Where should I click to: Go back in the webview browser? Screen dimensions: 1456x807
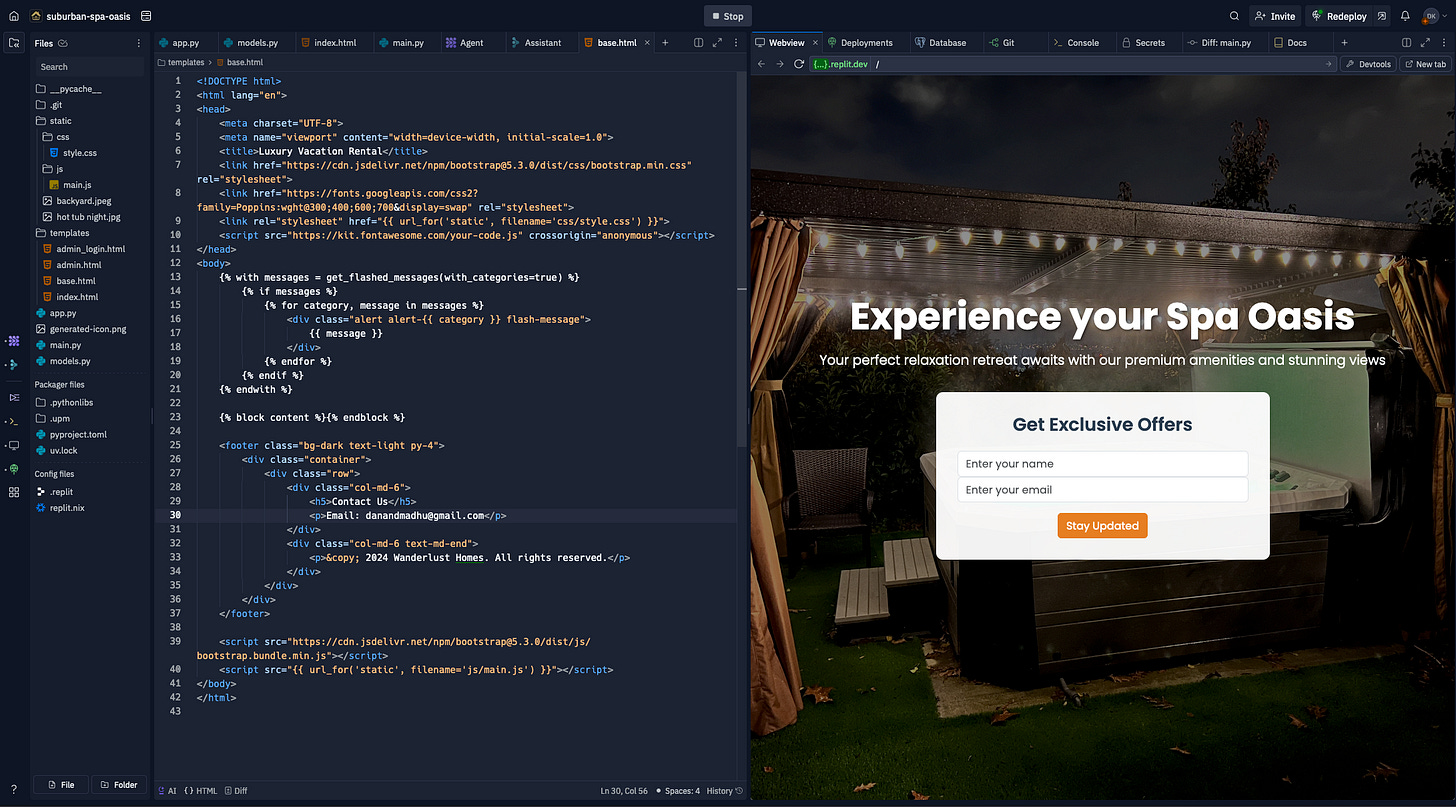(x=761, y=64)
